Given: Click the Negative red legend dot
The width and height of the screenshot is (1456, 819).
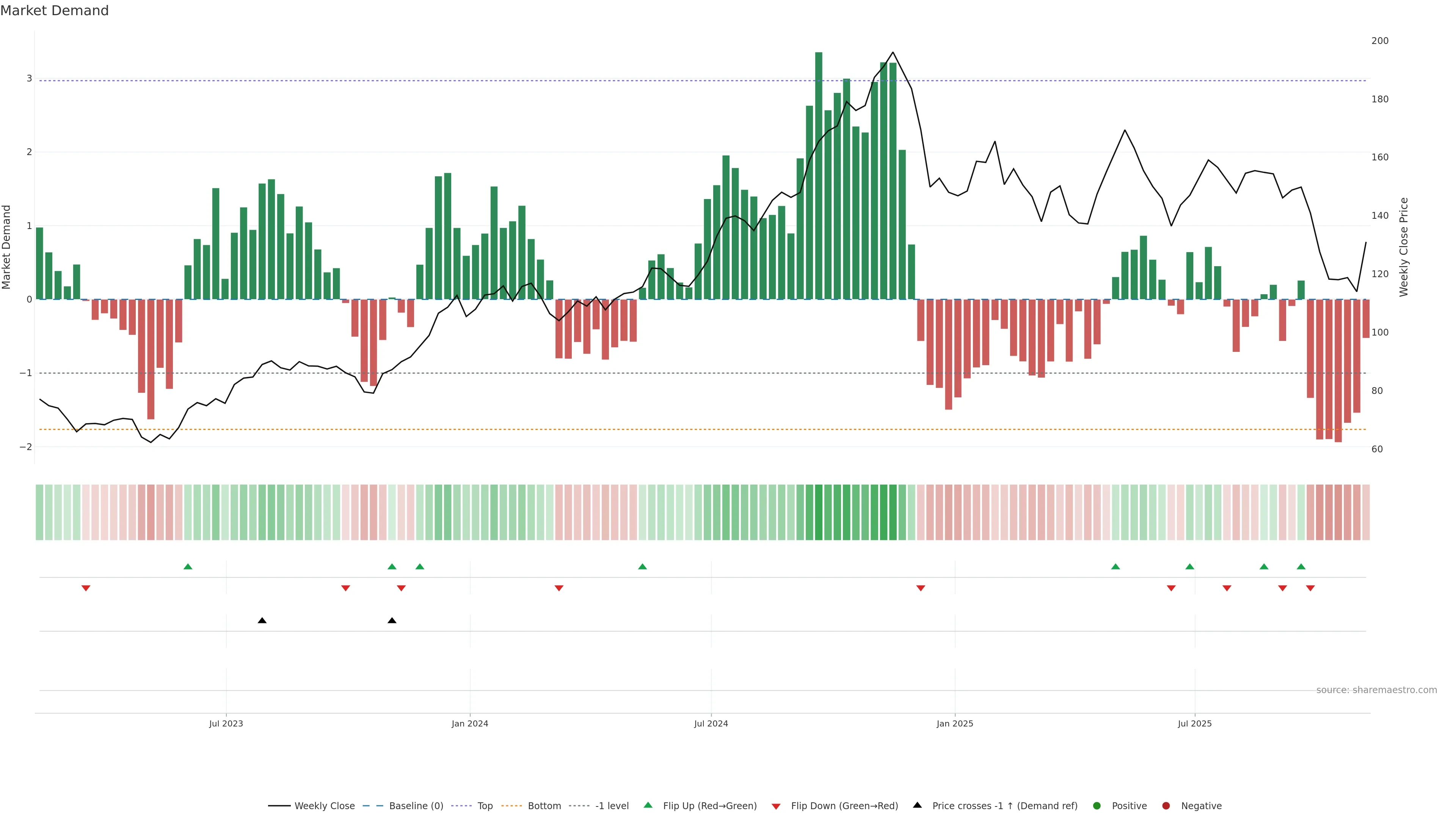Looking at the screenshot, I should click(1166, 806).
